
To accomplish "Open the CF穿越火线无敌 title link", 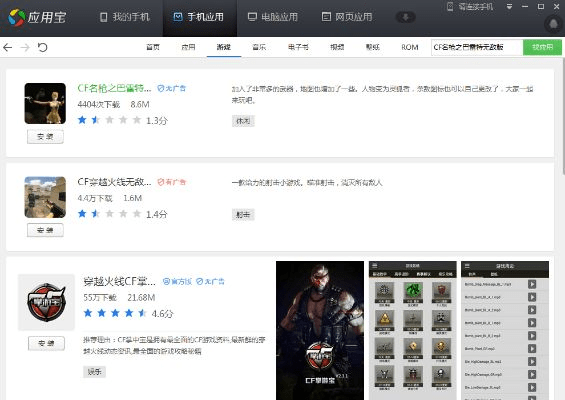I will [x=114, y=182].
